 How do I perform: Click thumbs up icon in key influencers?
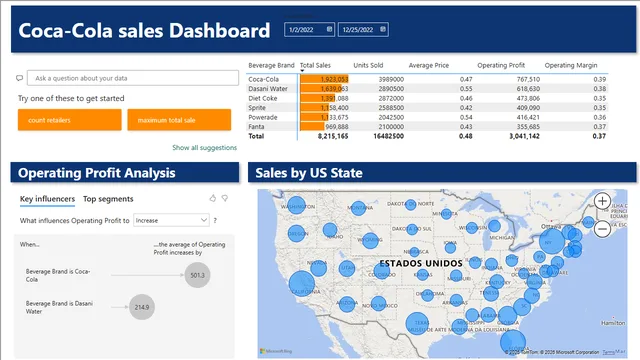(x=213, y=198)
